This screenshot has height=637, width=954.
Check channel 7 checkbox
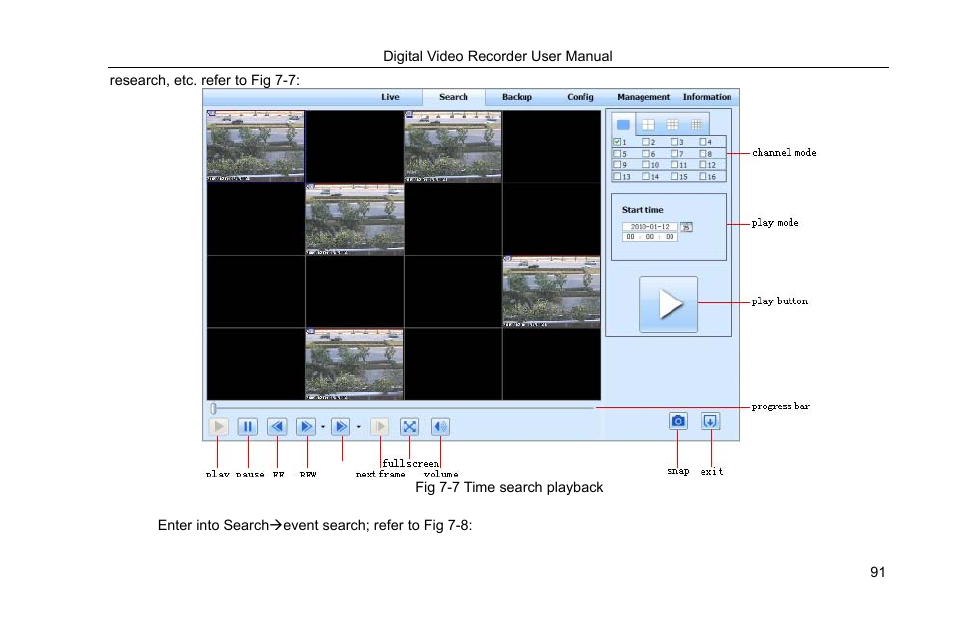[674, 153]
